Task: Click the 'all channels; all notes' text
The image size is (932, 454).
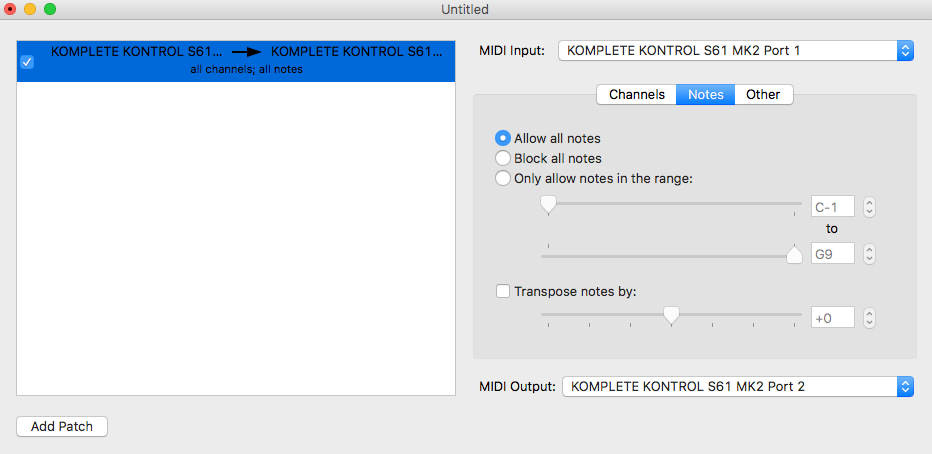Action: coord(247,70)
